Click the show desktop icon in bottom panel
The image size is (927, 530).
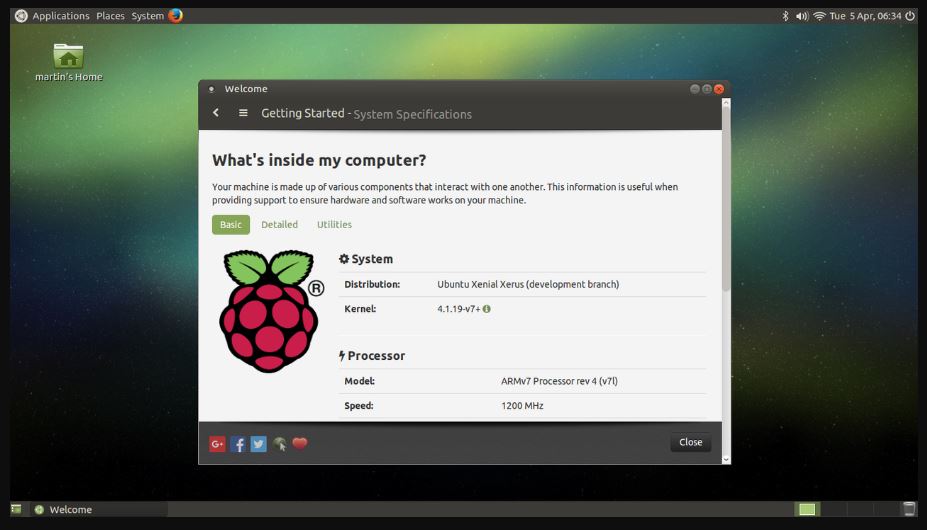pyautogui.click(x=17, y=509)
